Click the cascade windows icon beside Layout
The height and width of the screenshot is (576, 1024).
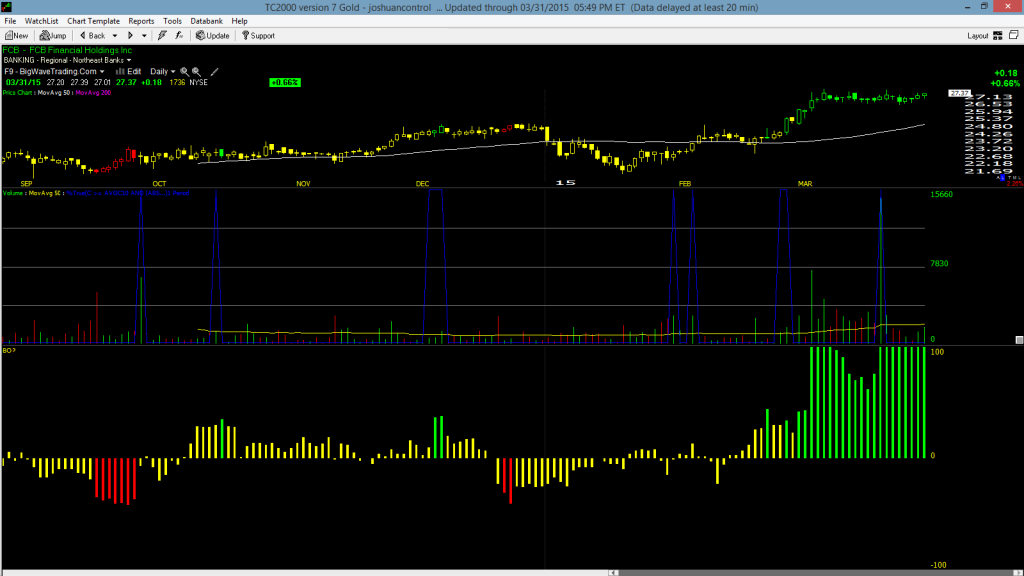click(1014, 35)
